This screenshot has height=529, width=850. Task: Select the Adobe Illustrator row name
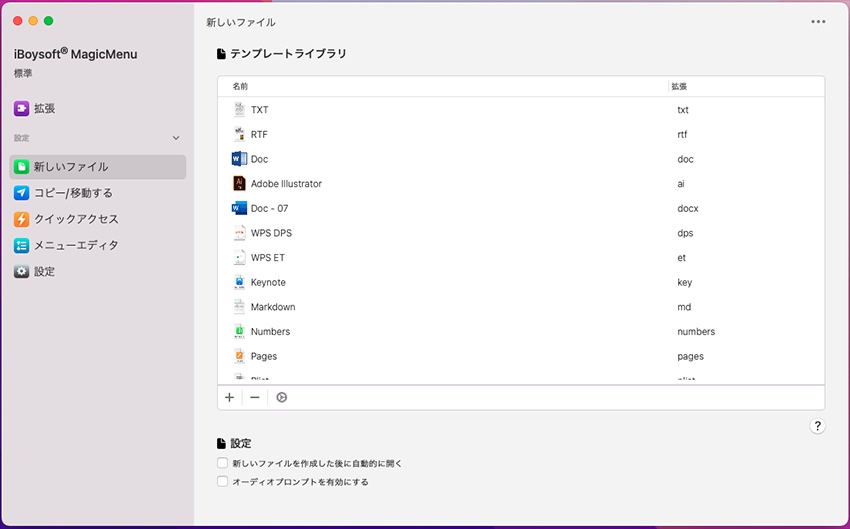[286, 184]
